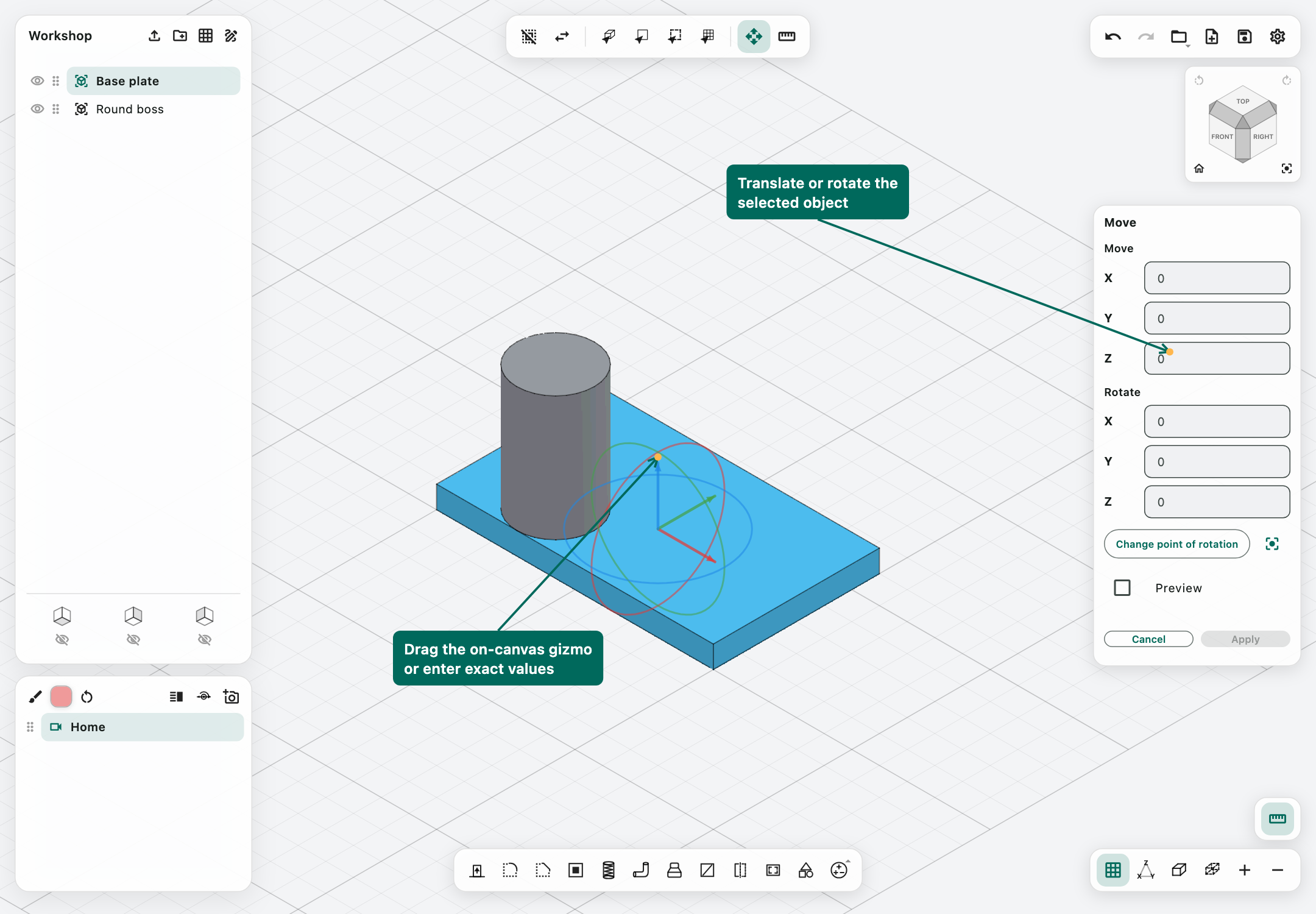This screenshot has width=1316, height=914.
Task: Redo the last undone action
Action: pos(1145,37)
